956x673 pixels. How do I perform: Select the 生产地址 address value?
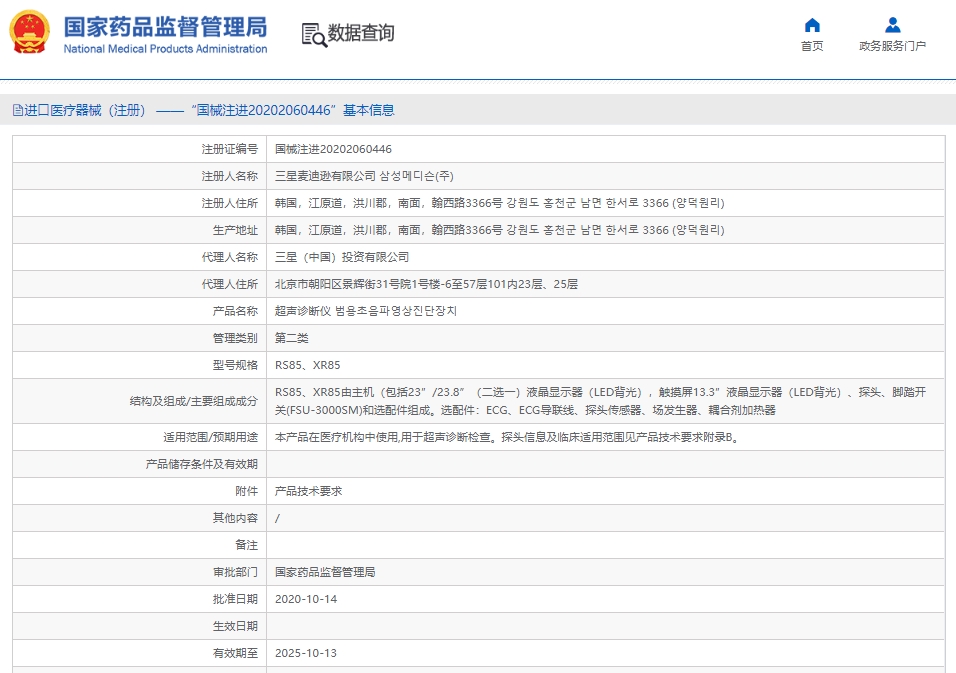499,230
